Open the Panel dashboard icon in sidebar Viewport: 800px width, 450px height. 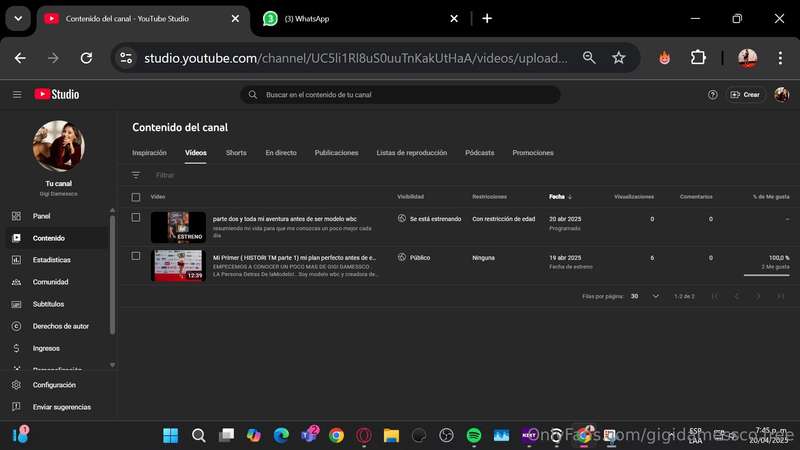(x=16, y=216)
